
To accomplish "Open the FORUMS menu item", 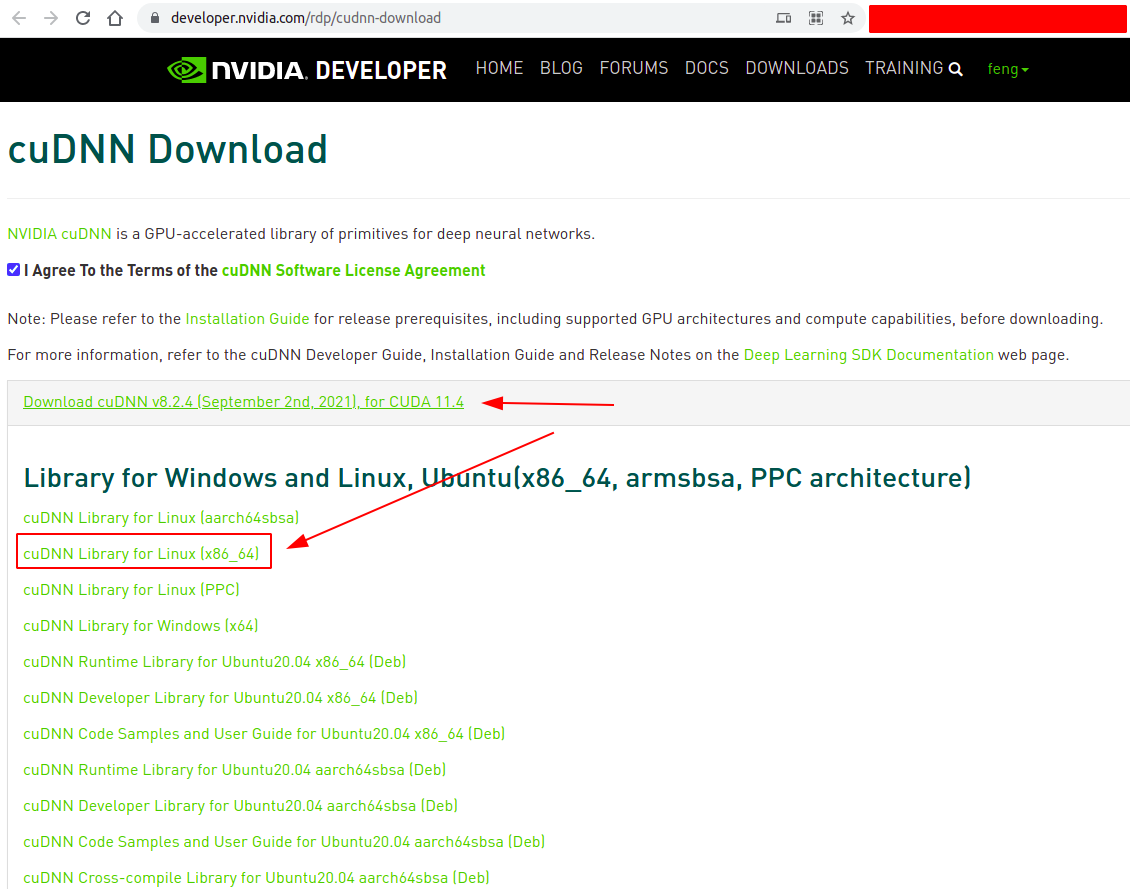I will 634,68.
